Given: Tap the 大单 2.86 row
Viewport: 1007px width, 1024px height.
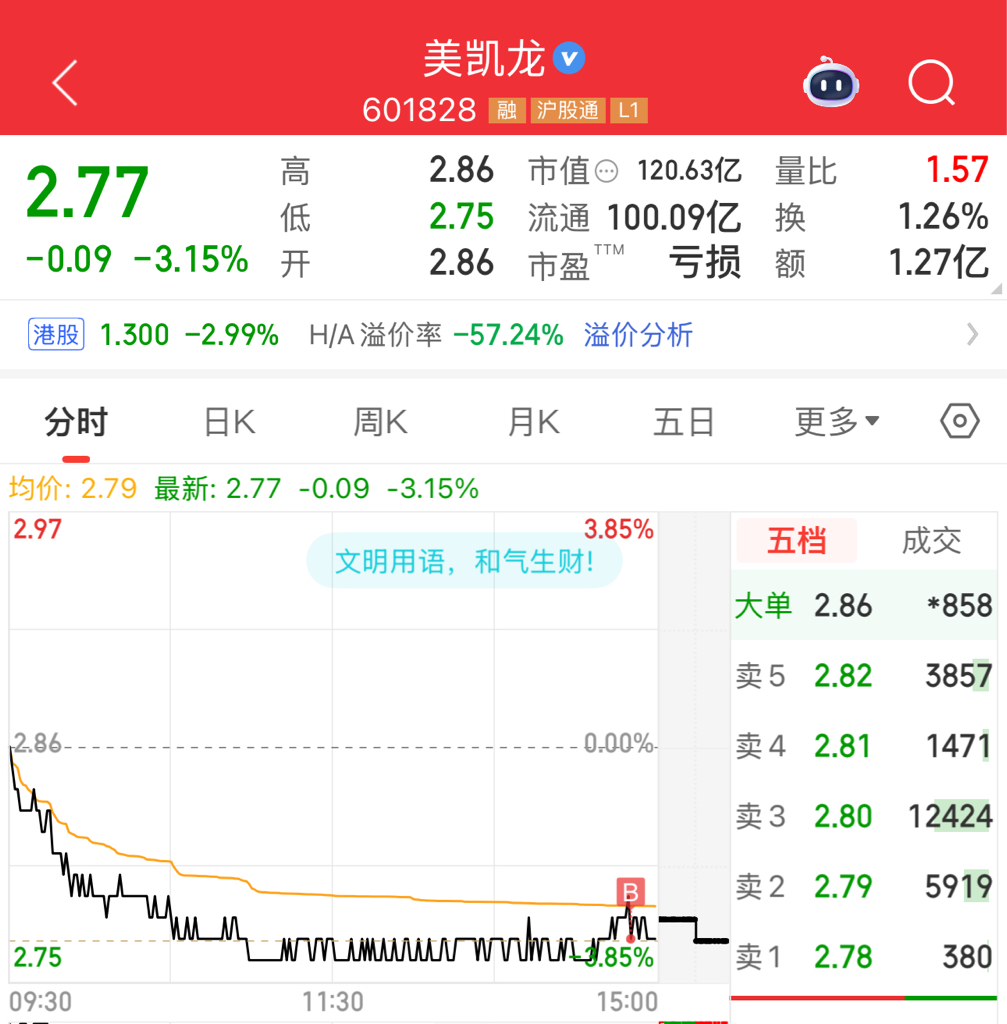Looking at the screenshot, I should click(x=863, y=605).
